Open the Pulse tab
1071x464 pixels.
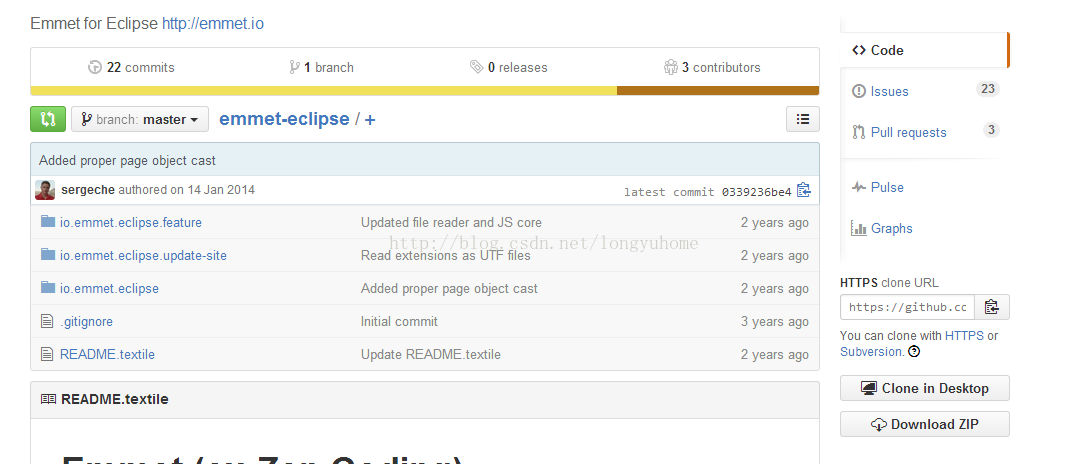887,187
